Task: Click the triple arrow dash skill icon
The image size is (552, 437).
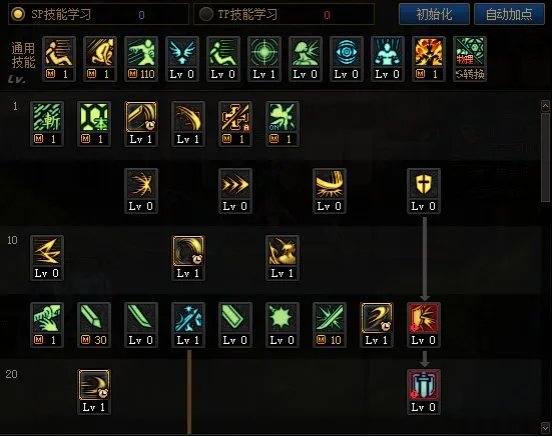Action: point(235,185)
